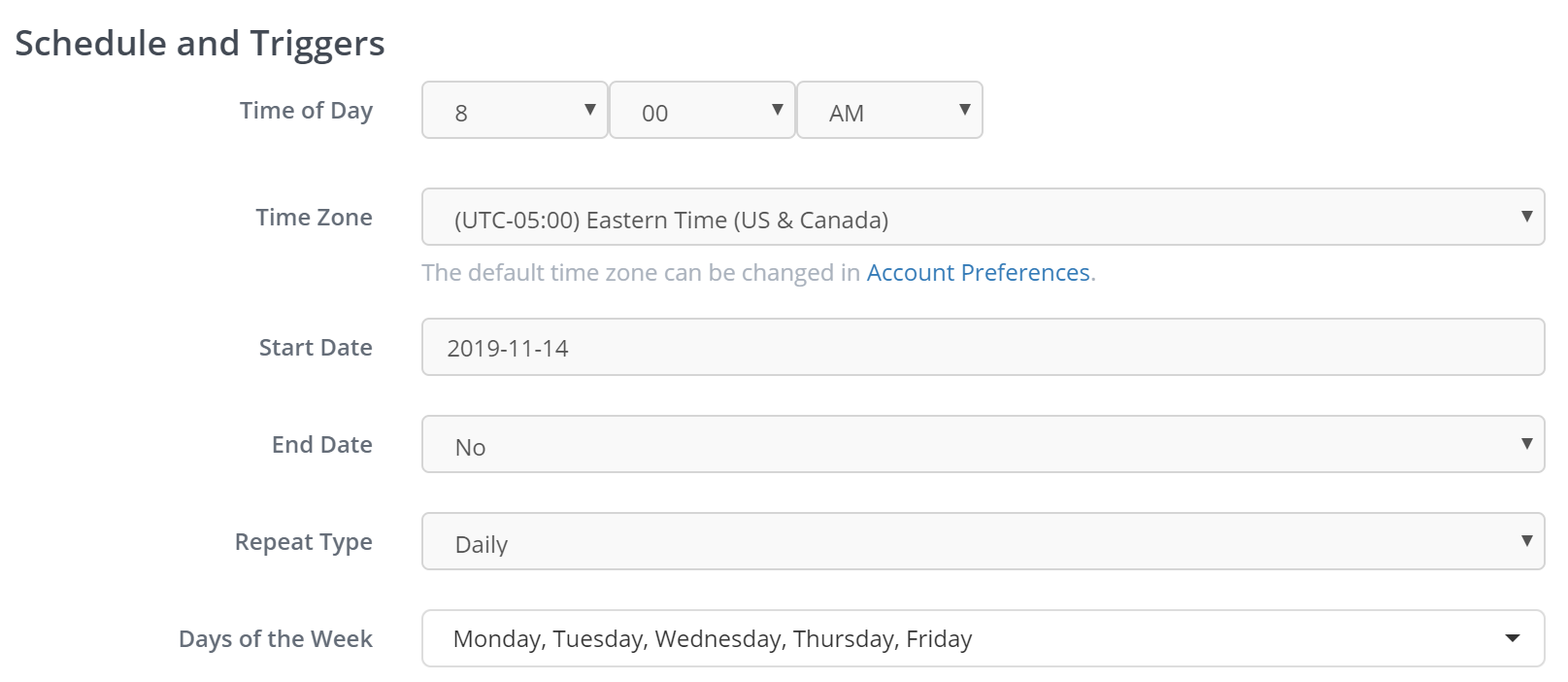Click the Schedule and Triggers heading
Viewport: 1568px width, 682px height.
click(x=200, y=44)
